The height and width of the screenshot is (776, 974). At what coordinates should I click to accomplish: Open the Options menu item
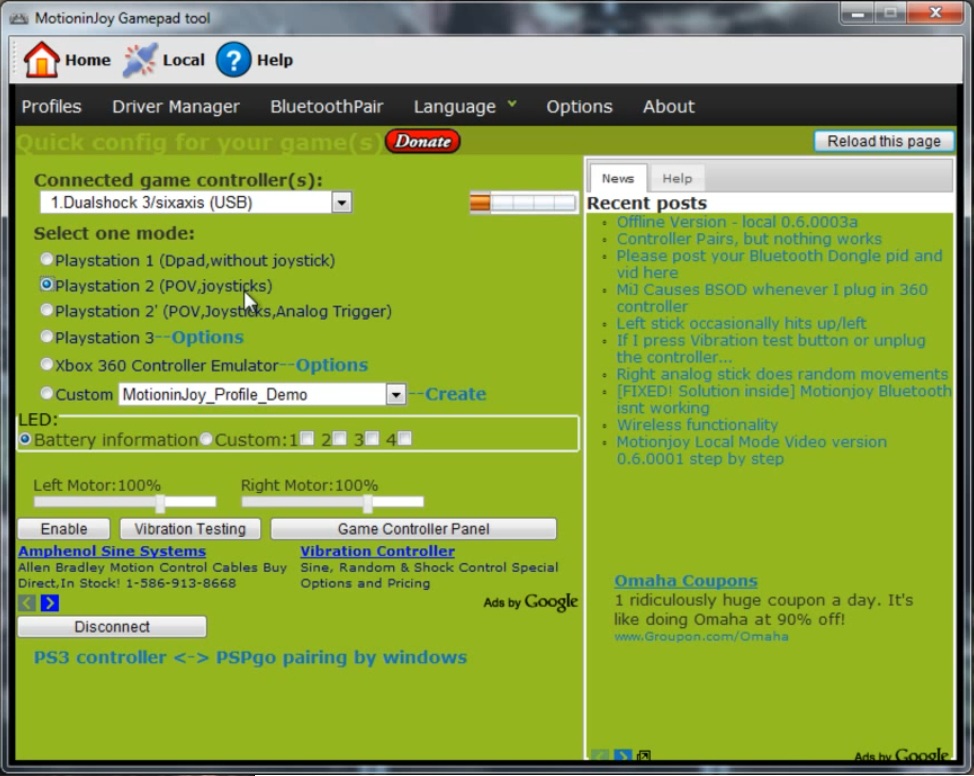580,106
